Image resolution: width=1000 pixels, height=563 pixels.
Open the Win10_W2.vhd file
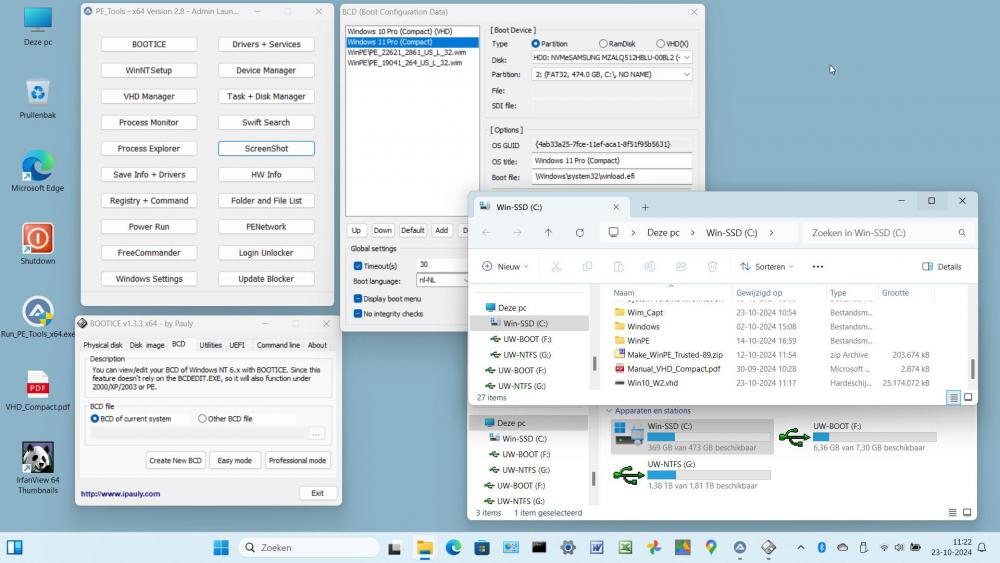click(652, 383)
